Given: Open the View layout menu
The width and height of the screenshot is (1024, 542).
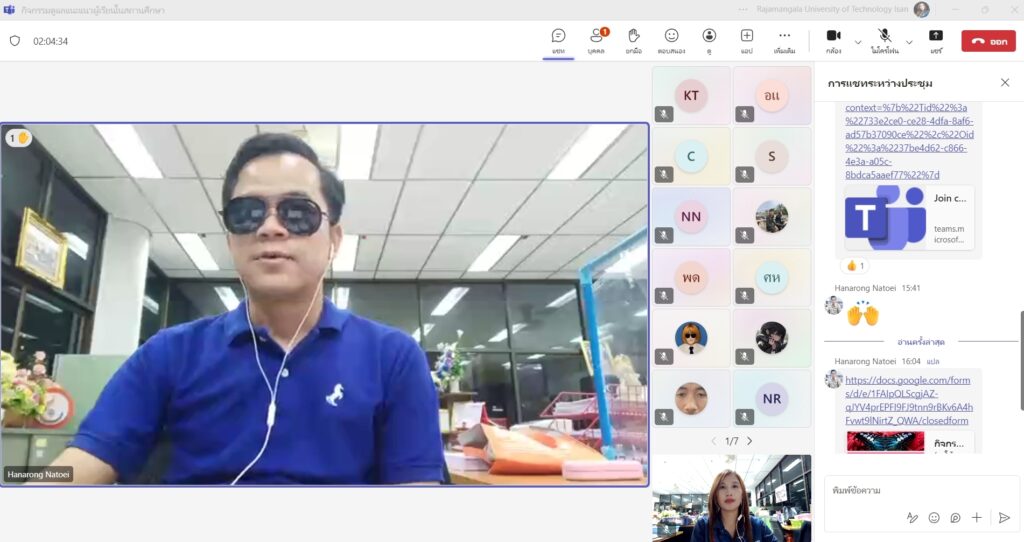Looking at the screenshot, I should tap(709, 40).
